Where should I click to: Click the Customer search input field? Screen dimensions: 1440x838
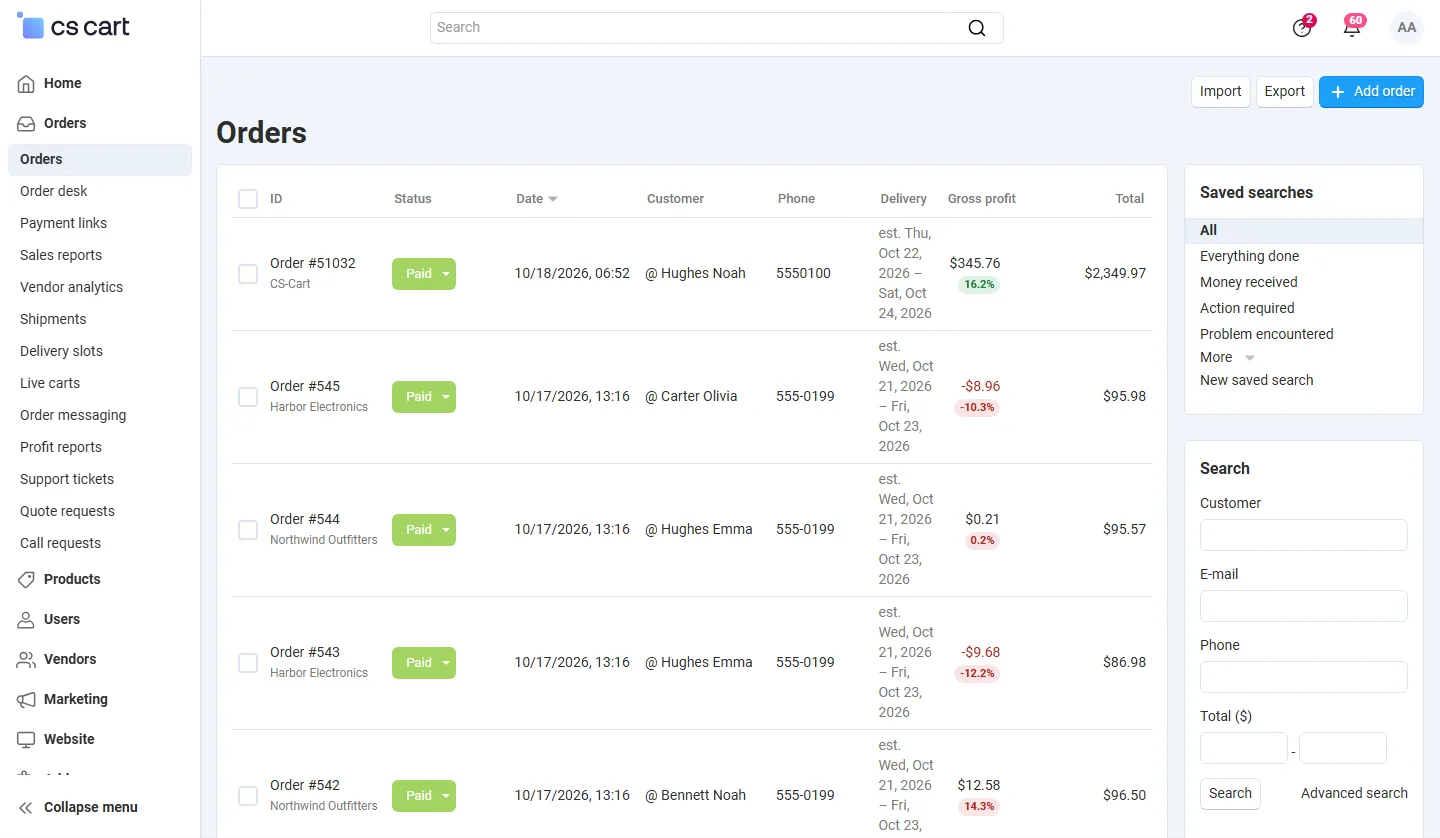pyautogui.click(x=1304, y=535)
